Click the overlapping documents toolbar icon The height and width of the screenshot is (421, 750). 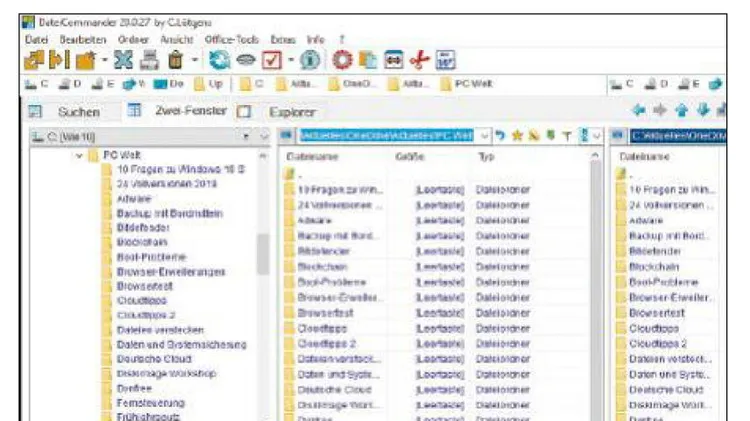click(368, 60)
